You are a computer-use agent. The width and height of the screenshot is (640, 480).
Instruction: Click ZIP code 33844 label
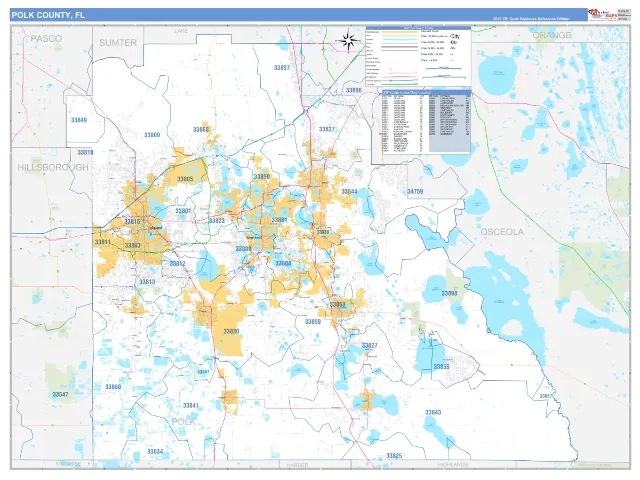coord(349,191)
